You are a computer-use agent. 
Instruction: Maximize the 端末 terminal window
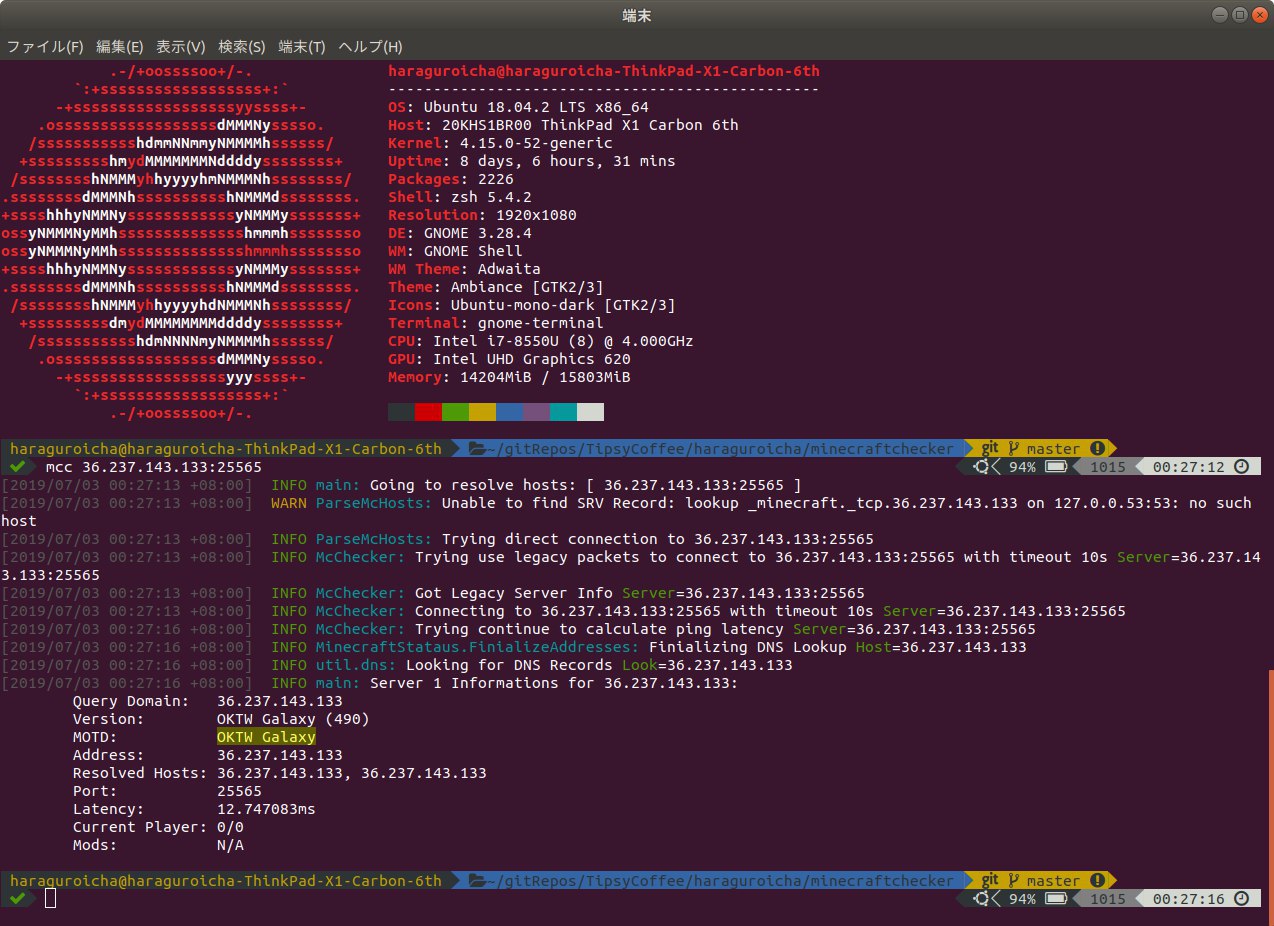point(1239,14)
